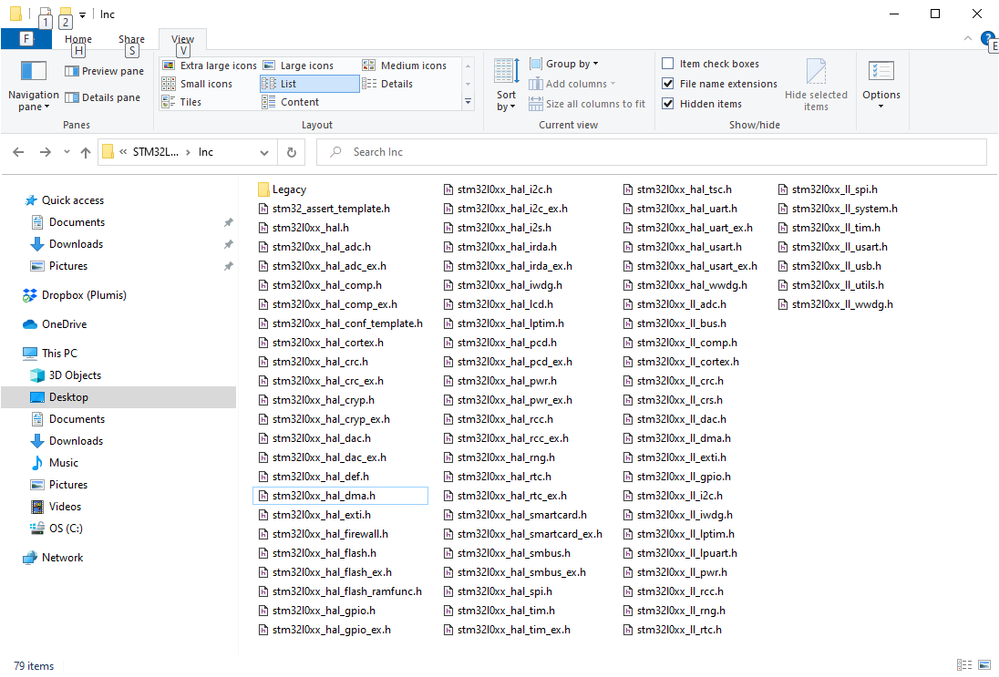Screen dimensions: 999x677
Task: Switch to Extra large icons layout
Action: pos(209,65)
